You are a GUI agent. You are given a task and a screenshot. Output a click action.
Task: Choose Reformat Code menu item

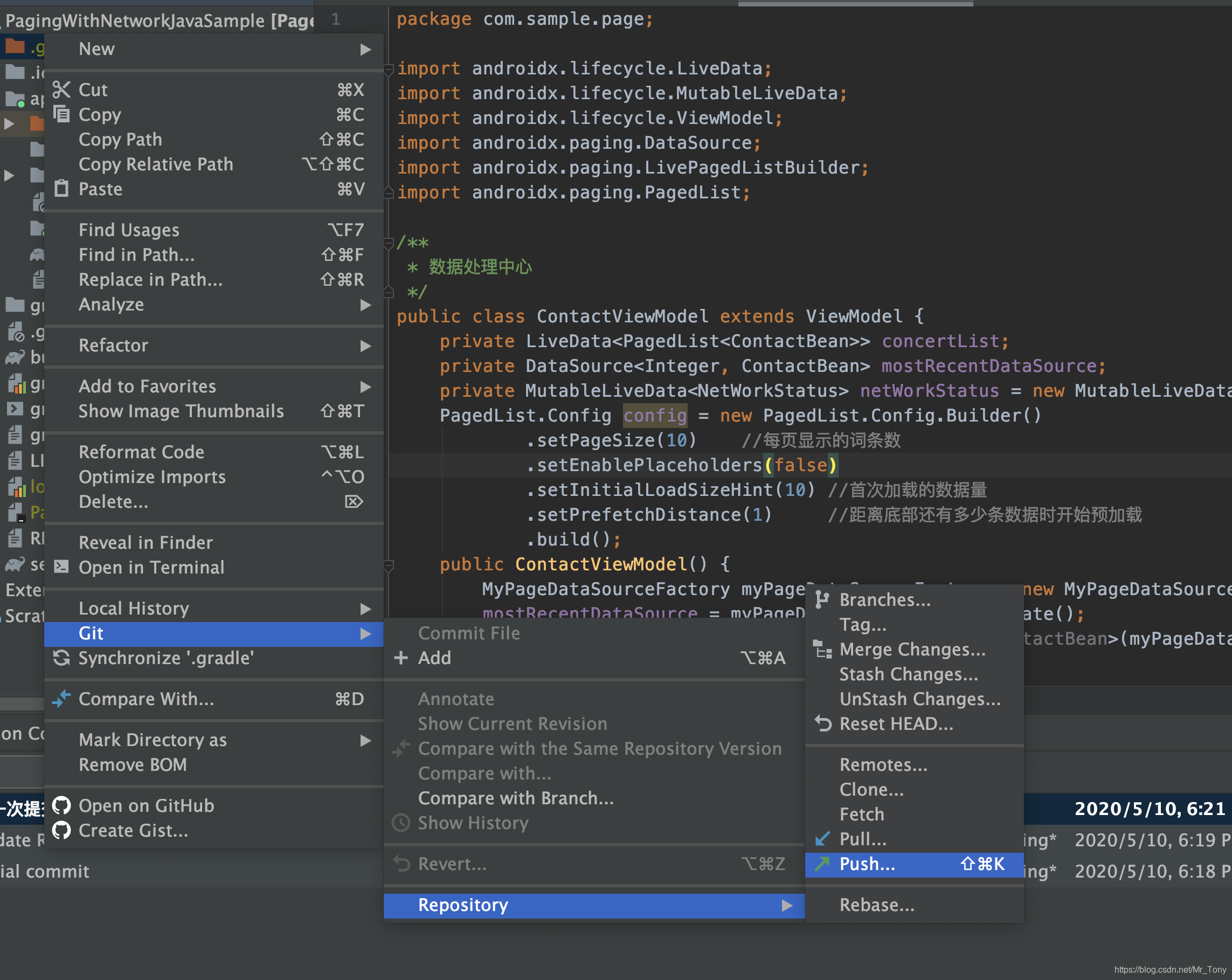[x=214, y=452]
